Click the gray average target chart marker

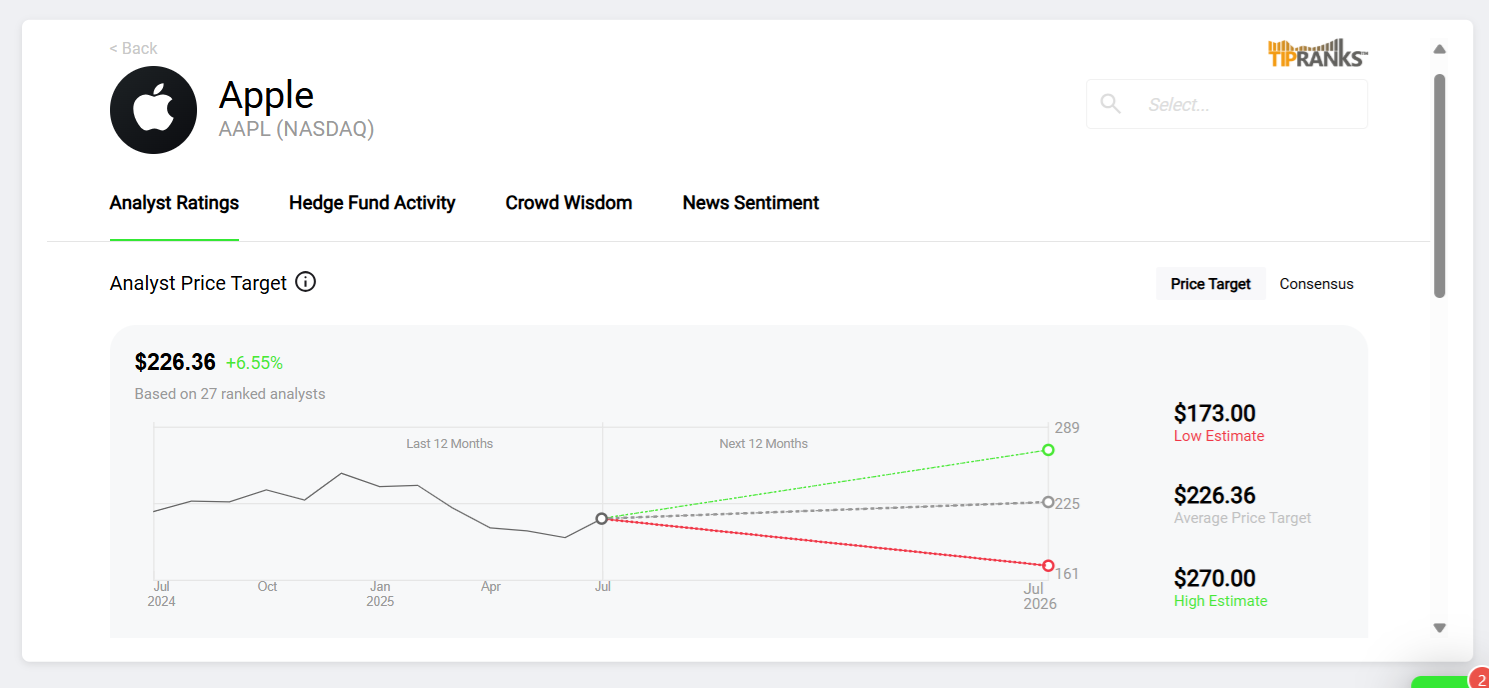[1048, 502]
